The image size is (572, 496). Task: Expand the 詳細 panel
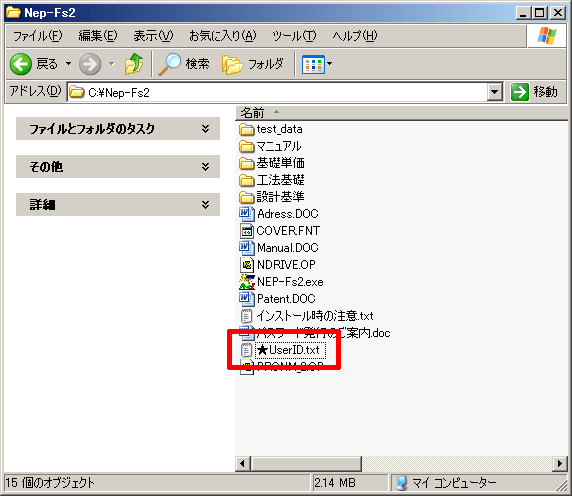click(x=118, y=205)
